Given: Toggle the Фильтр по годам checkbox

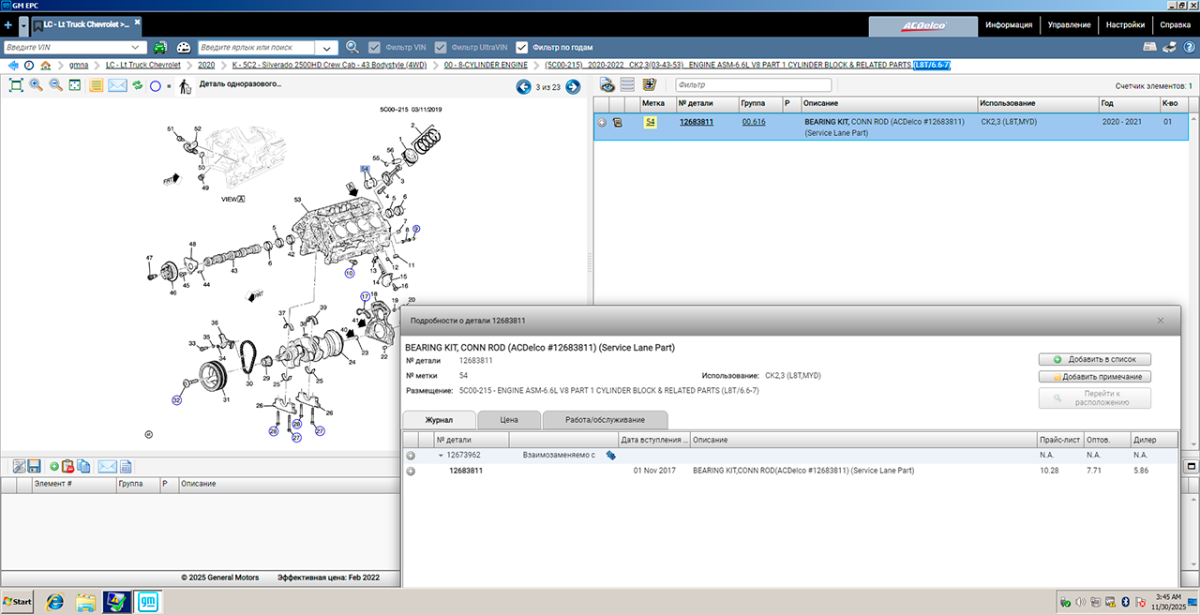Looking at the screenshot, I should pyautogui.click(x=522, y=47).
